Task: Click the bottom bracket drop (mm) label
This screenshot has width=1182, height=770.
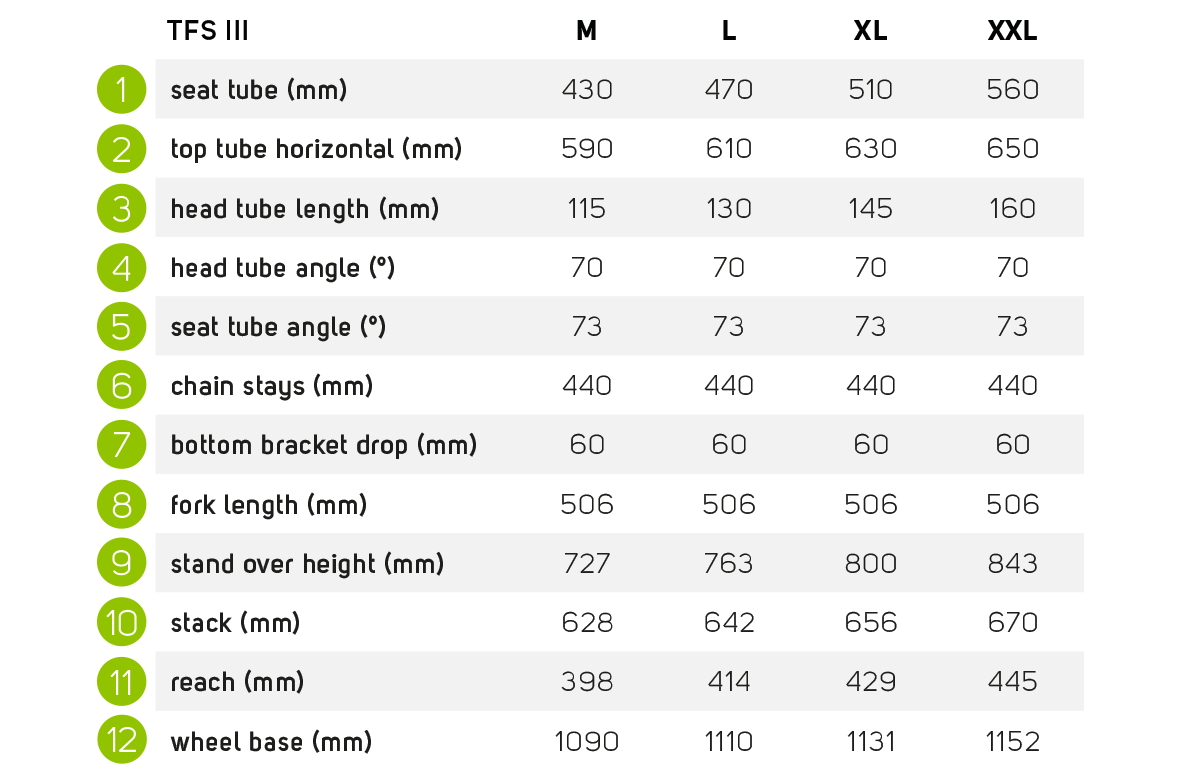Action: click(x=324, y=445)
